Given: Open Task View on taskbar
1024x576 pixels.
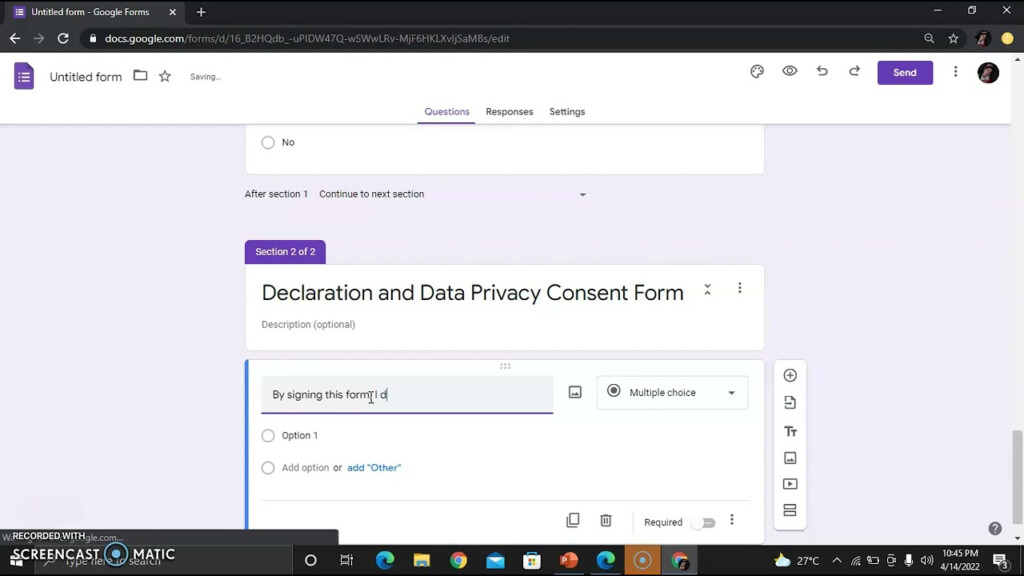Looking at the screenshot, I should pos(347,560).
